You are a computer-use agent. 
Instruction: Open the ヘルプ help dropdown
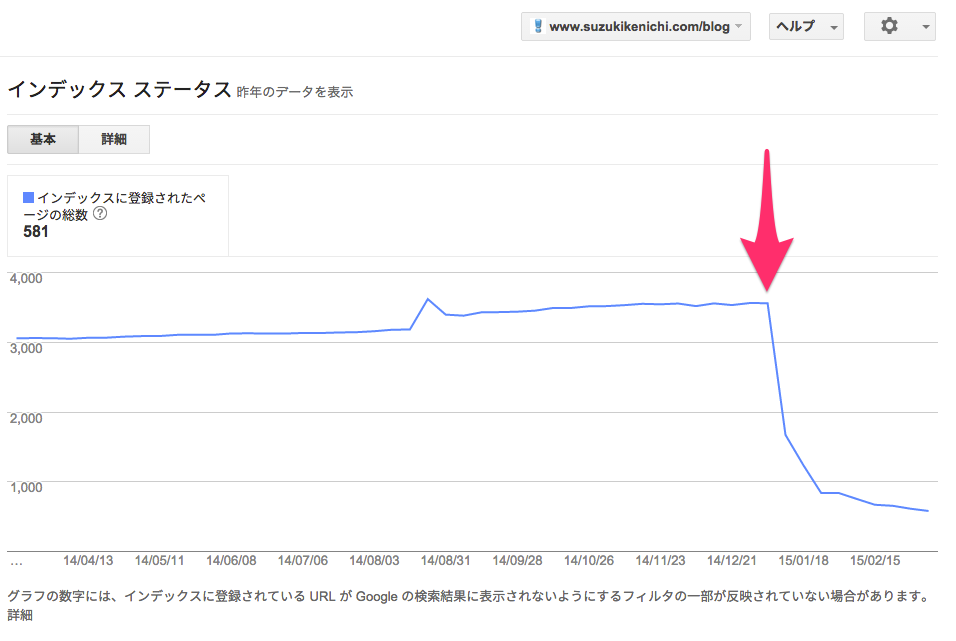pyautogui.click(x=806, y=27)
